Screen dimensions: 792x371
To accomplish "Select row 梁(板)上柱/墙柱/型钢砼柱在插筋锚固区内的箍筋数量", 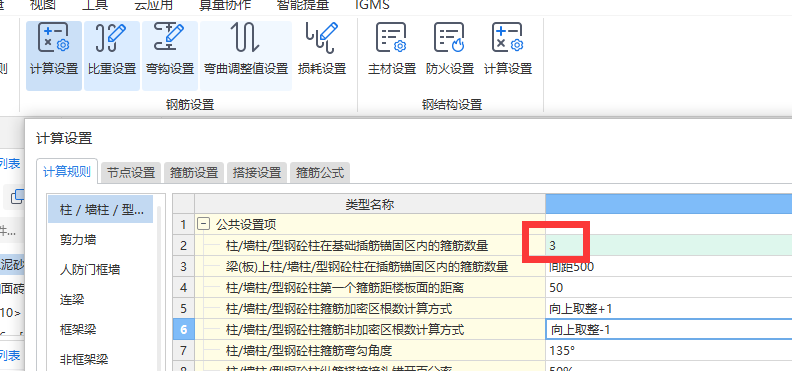I will click(x=370, y=267).
